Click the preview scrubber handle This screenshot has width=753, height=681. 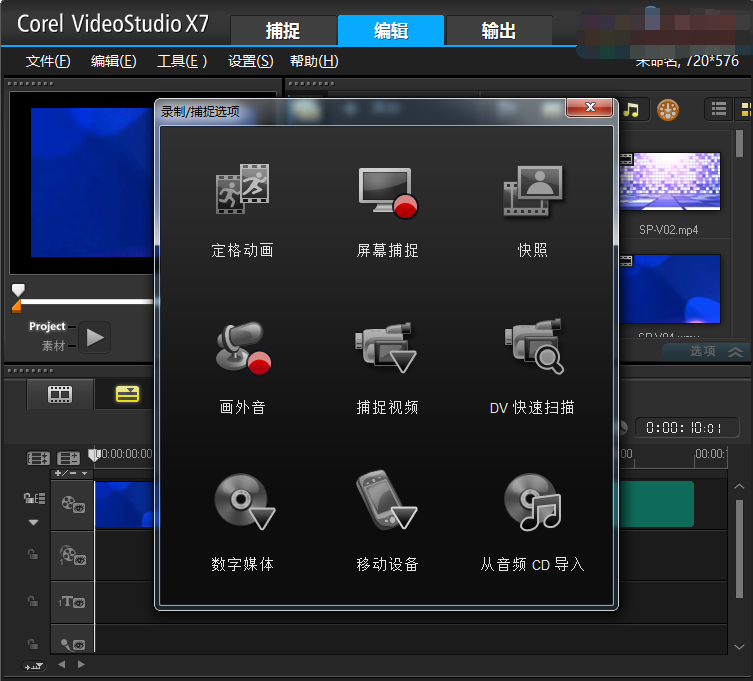[x=18, y=290]
